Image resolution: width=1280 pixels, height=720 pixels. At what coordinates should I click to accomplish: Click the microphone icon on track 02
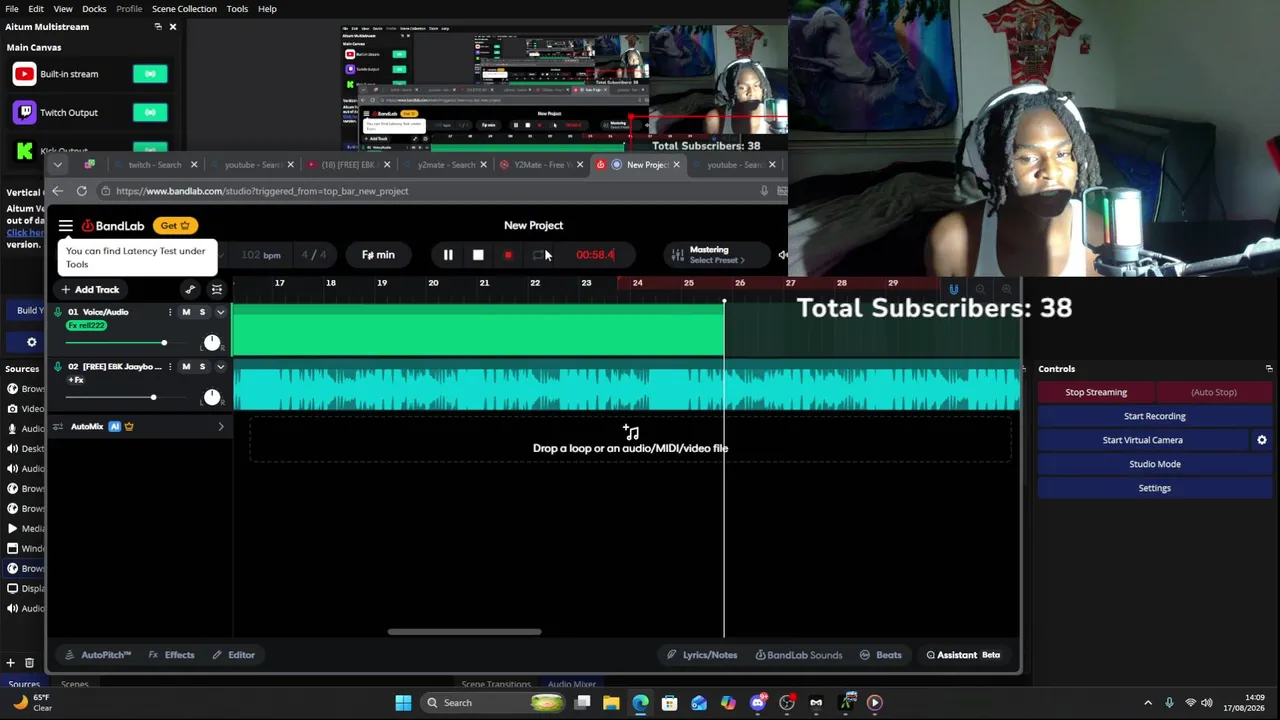pyautogui.click(x=58, y=367)
